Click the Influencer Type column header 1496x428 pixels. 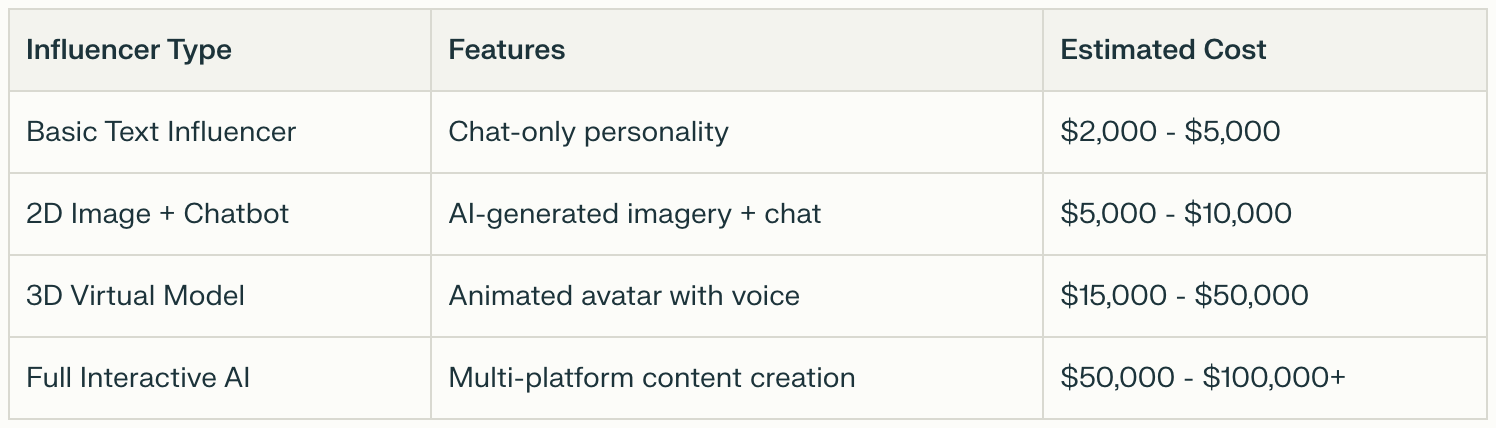click(129, 50)
